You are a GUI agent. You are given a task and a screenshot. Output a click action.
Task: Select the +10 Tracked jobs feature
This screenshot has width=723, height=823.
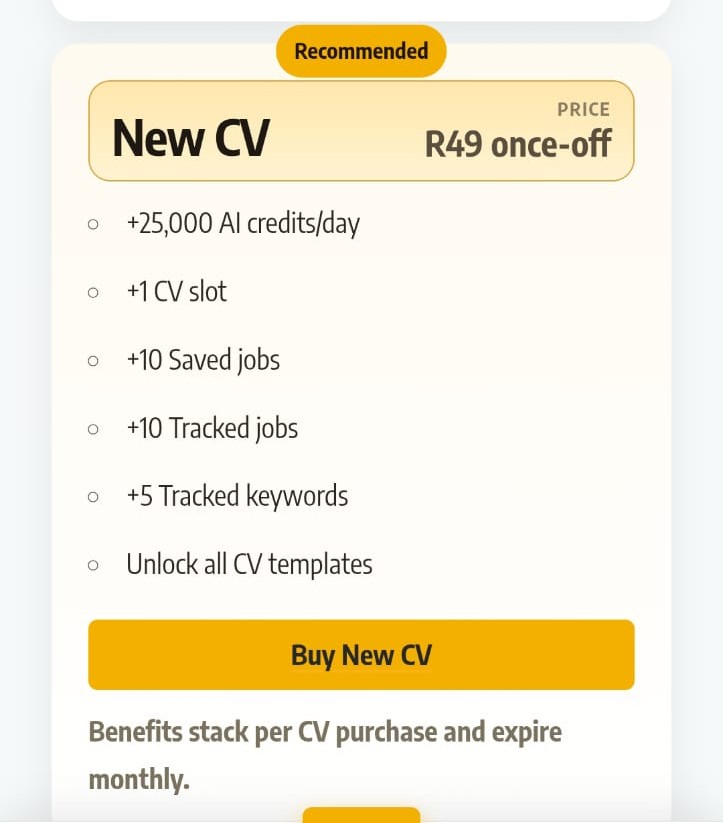pyautogui.click(x=212, y=428)
